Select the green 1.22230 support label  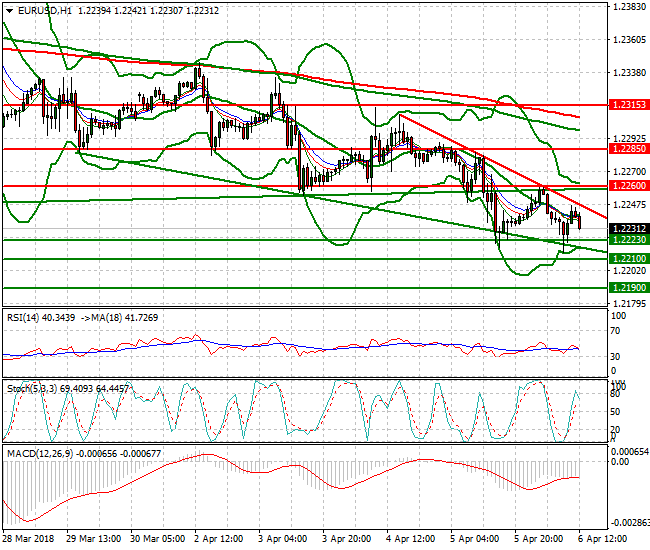pyautogui.click(x=629, y=240)
